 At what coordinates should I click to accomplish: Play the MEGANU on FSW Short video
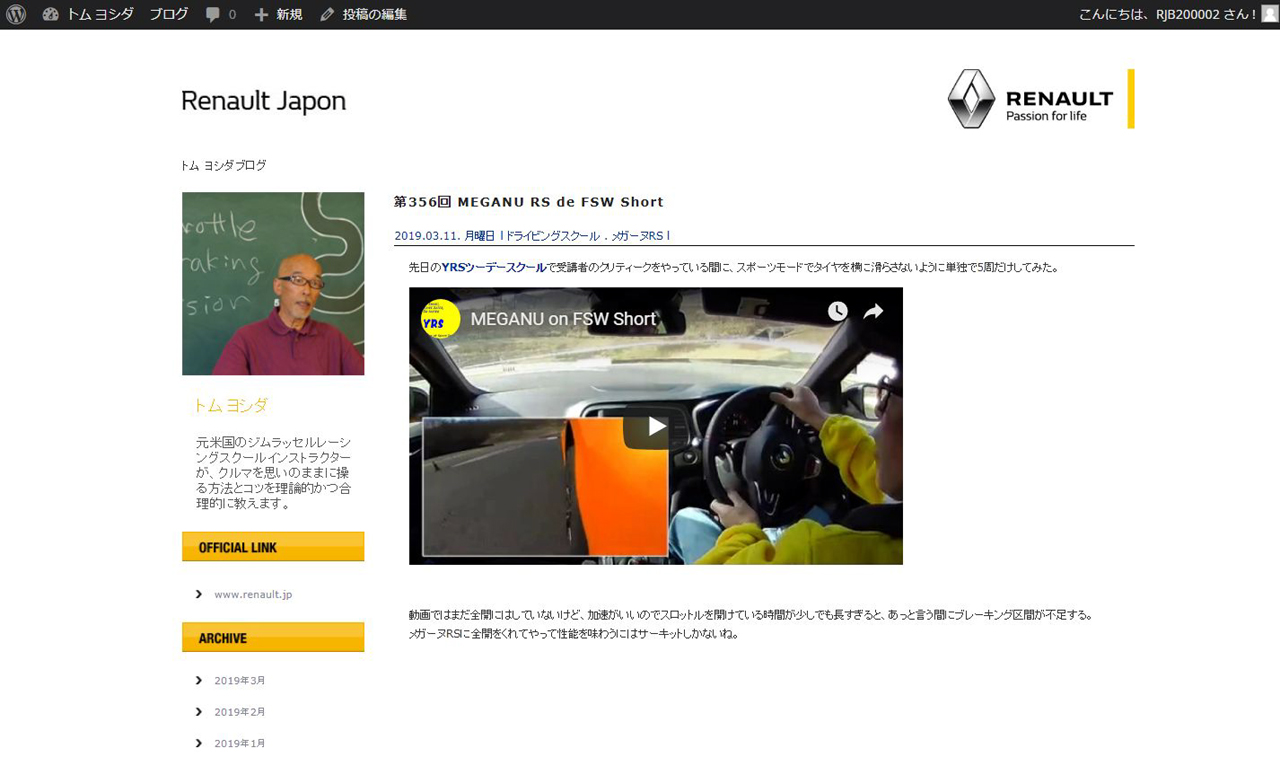(655, 427)
